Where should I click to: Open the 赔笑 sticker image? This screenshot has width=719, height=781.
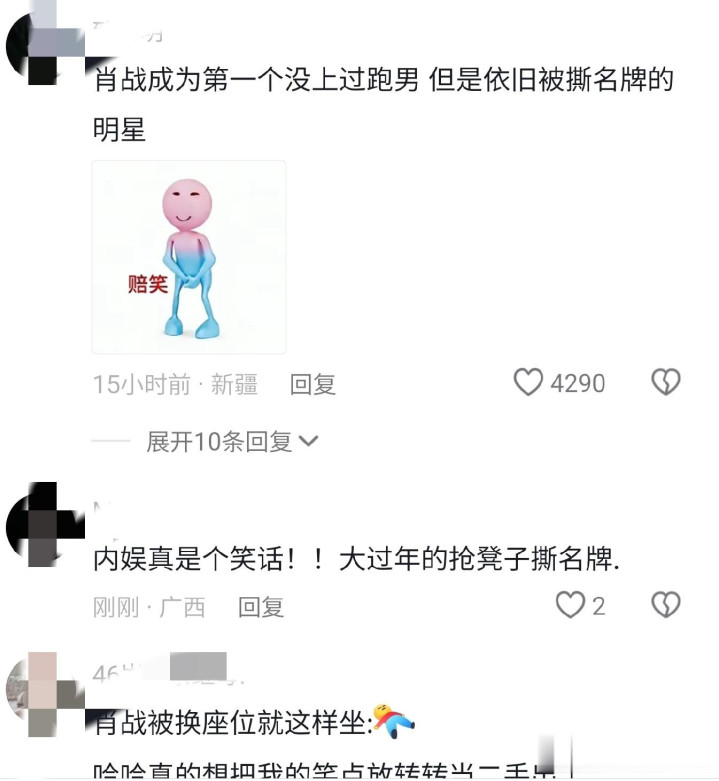(189, 257)
